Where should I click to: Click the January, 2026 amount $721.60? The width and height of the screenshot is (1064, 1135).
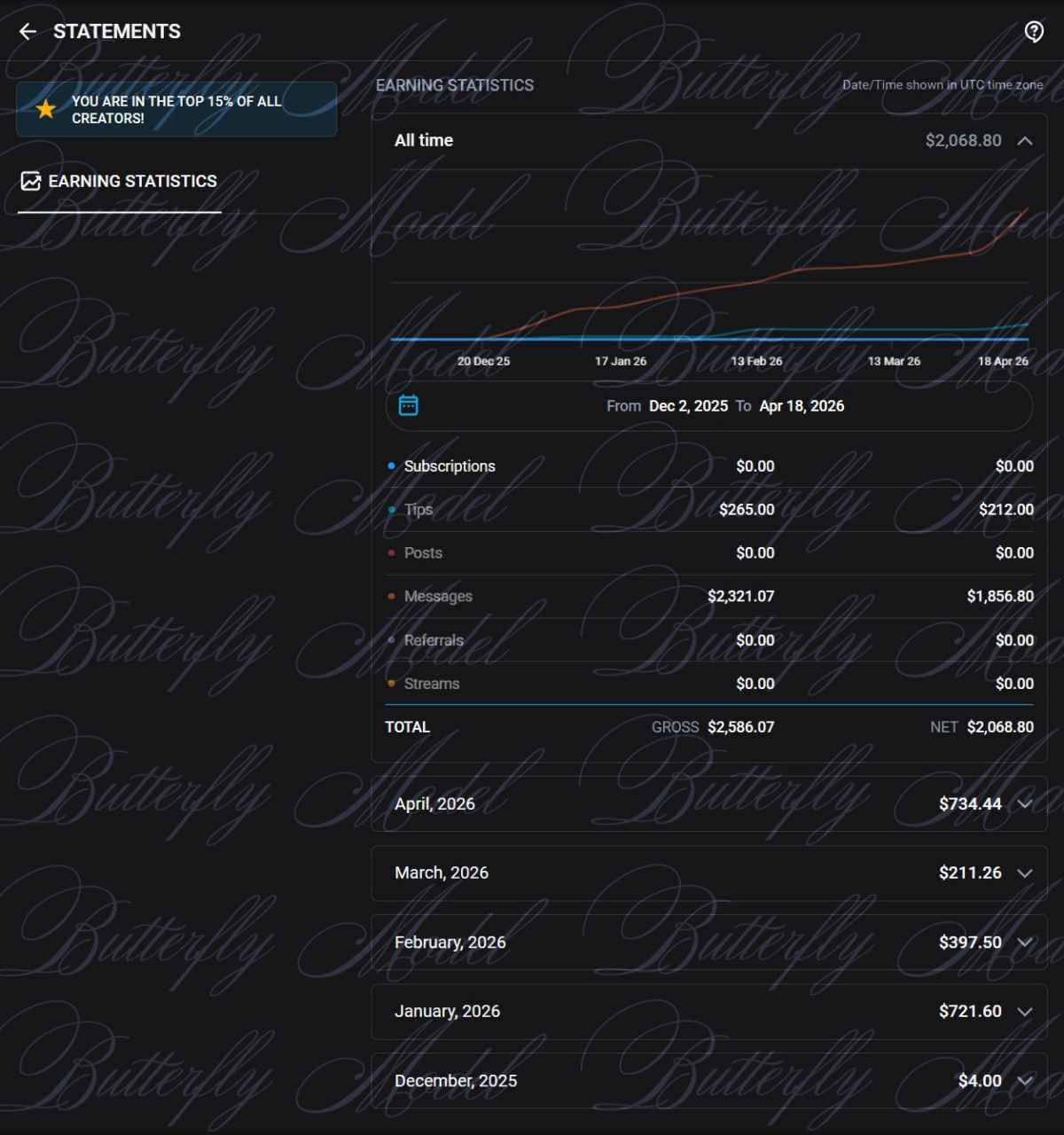970,1011
